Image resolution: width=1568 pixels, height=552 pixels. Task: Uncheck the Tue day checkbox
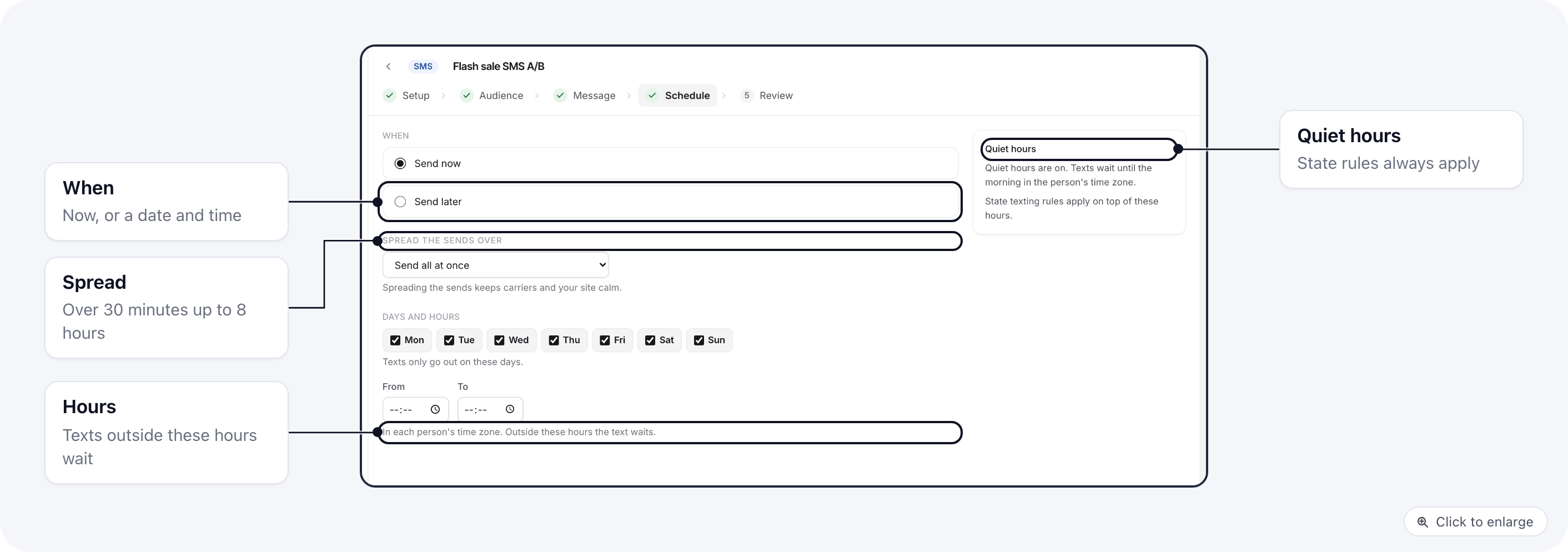[x=449, y=340]
